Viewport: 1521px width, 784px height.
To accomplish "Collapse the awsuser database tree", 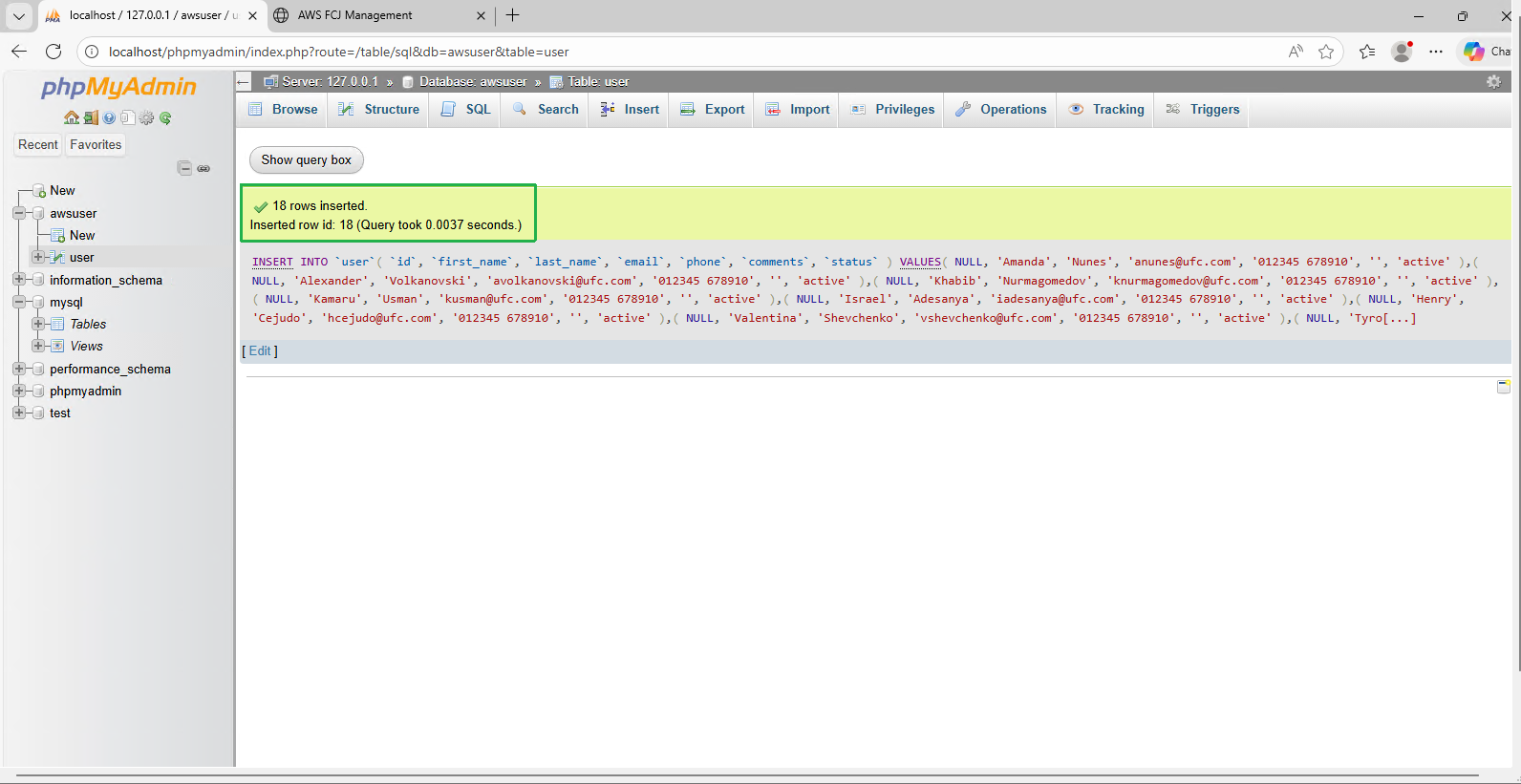I will (x=19, y=213).
